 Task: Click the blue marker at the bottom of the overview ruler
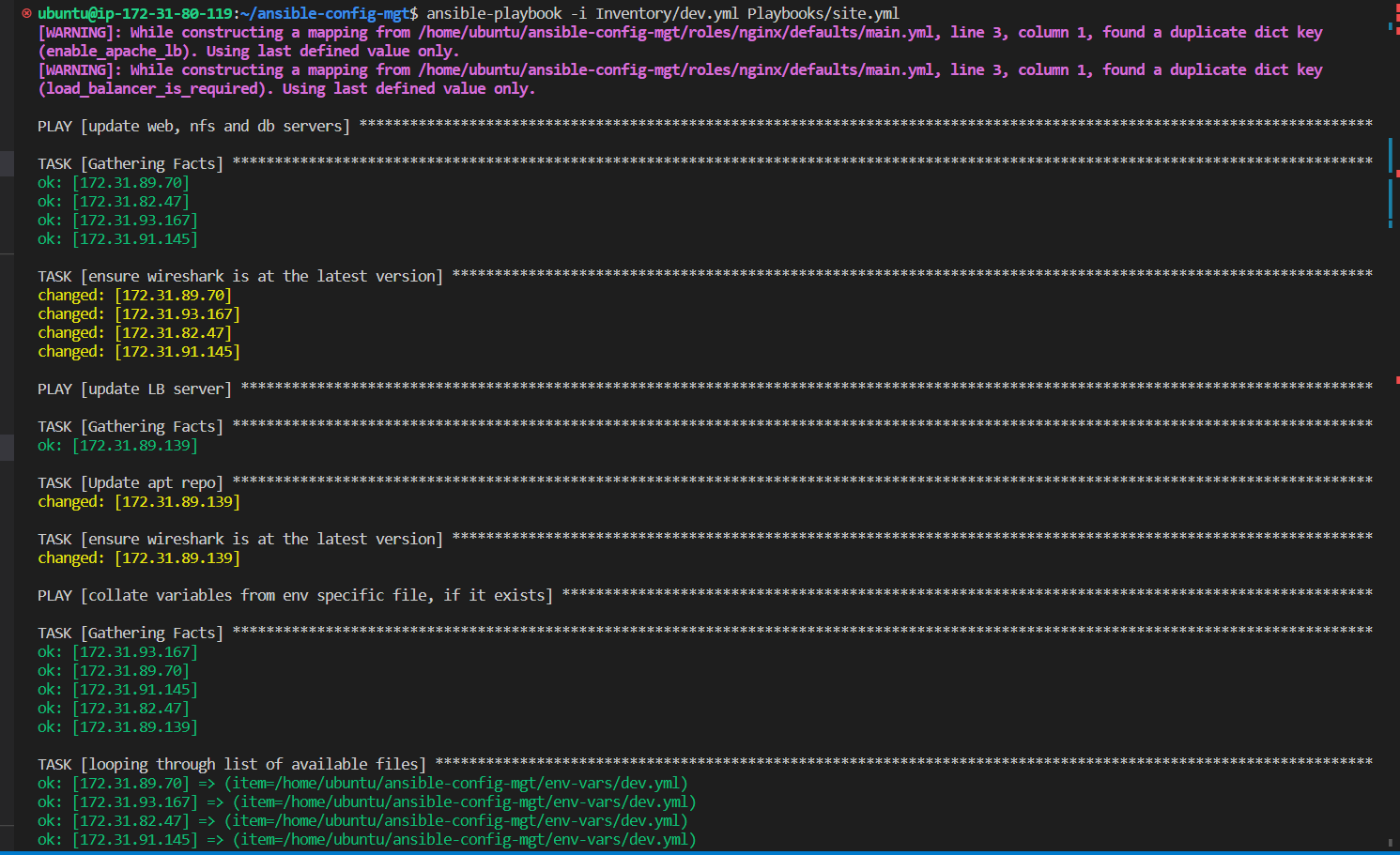[1391, 224]
